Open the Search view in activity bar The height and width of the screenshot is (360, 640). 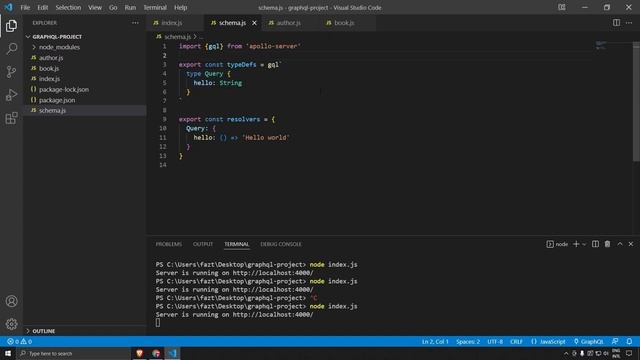(11, 49)
